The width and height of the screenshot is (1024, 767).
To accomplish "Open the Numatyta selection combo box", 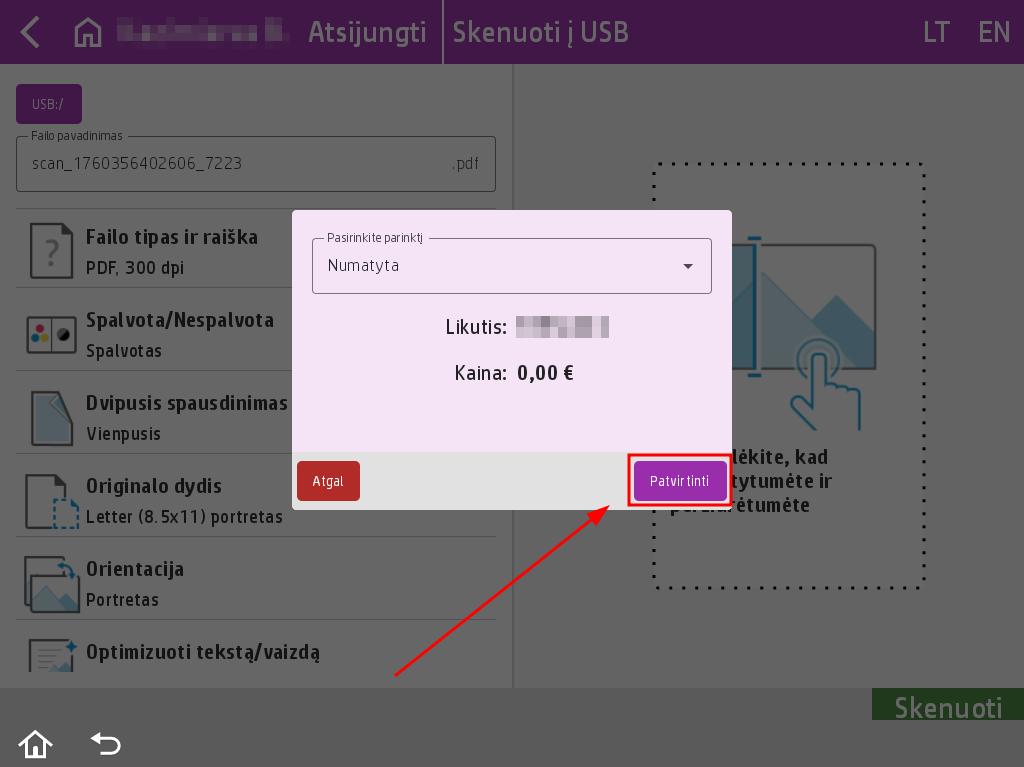I will point(500,266).
